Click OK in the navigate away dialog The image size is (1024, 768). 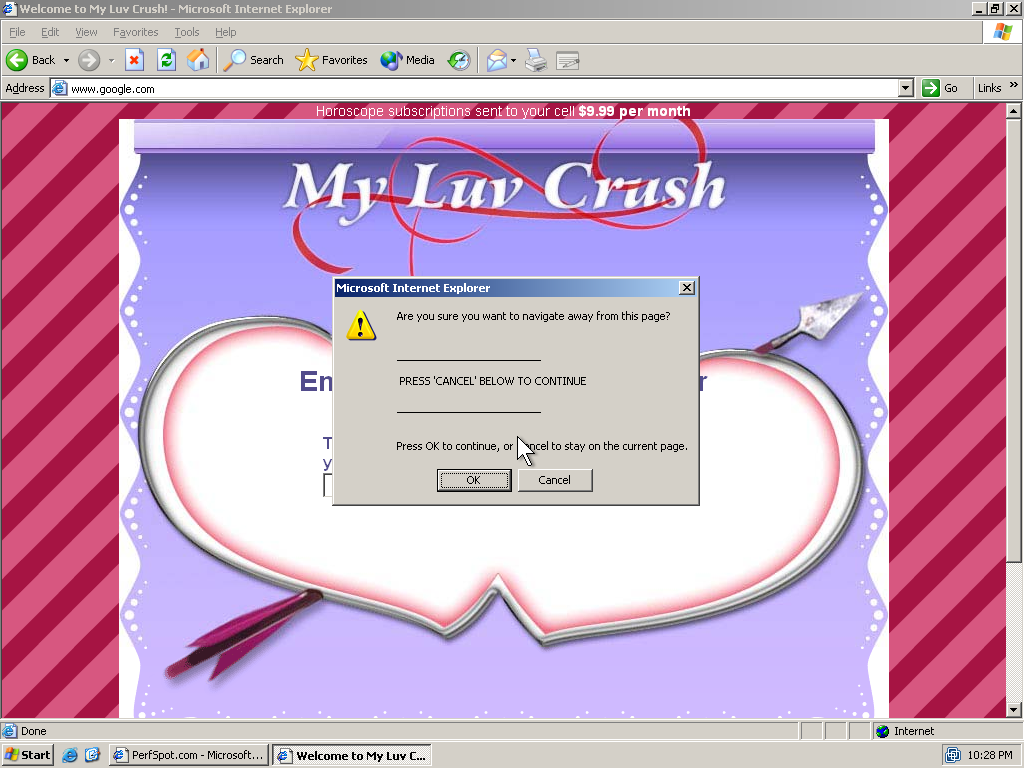[x=473, y=480]
